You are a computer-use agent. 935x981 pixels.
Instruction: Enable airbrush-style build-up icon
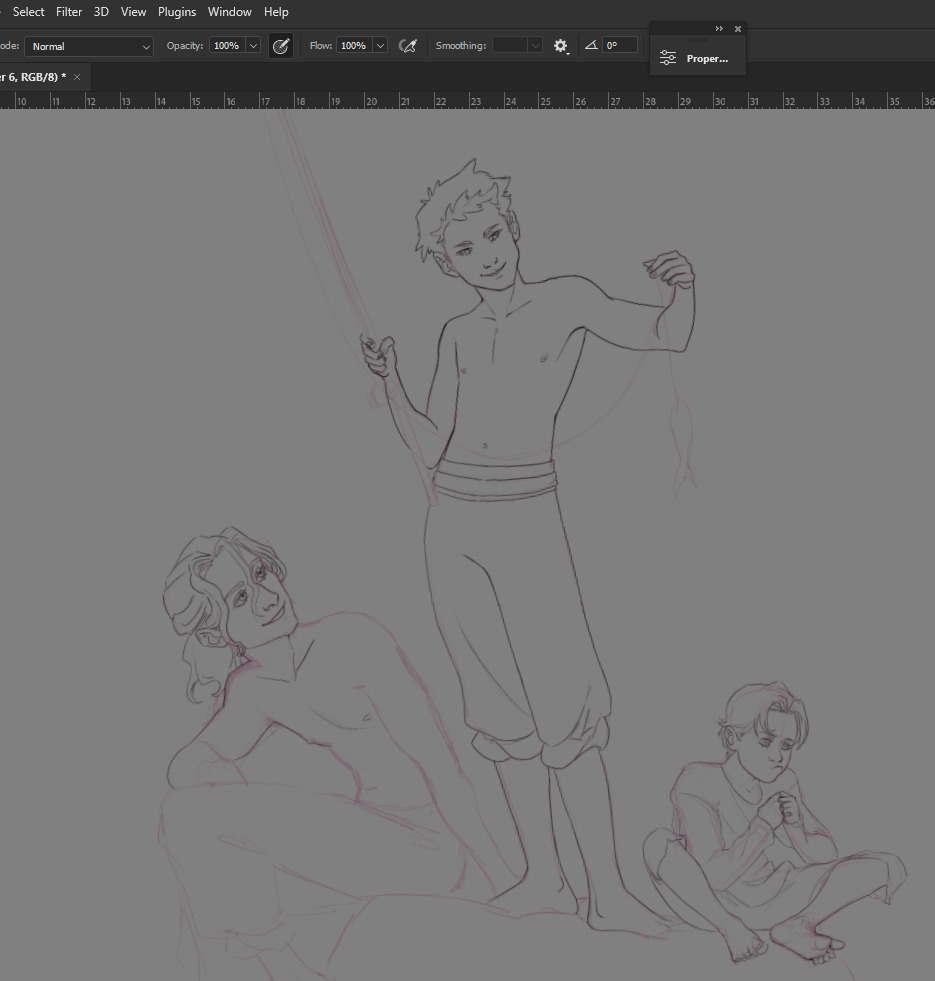[407, 46]
